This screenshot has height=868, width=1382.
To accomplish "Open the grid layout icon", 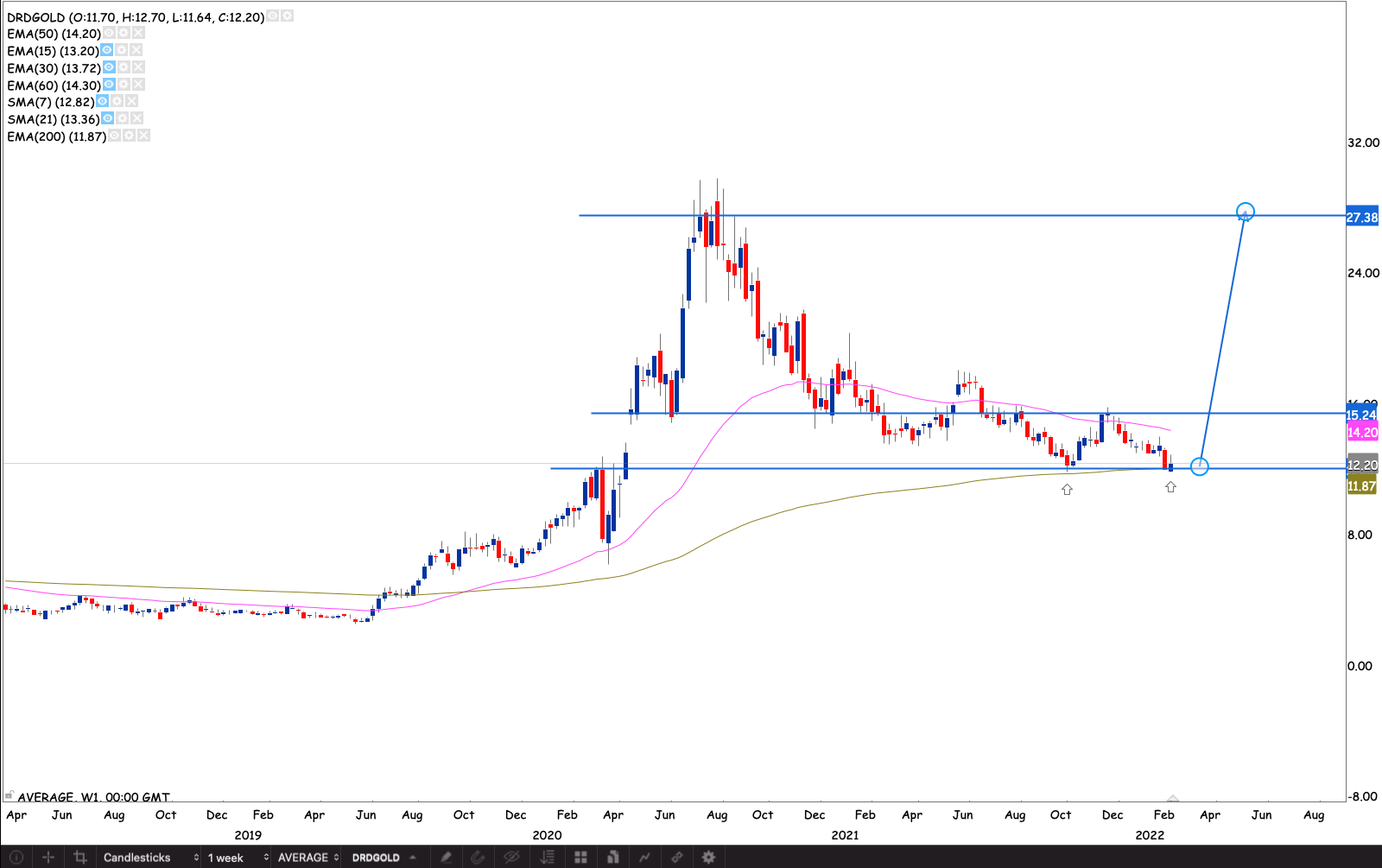I will click(580, 858).
